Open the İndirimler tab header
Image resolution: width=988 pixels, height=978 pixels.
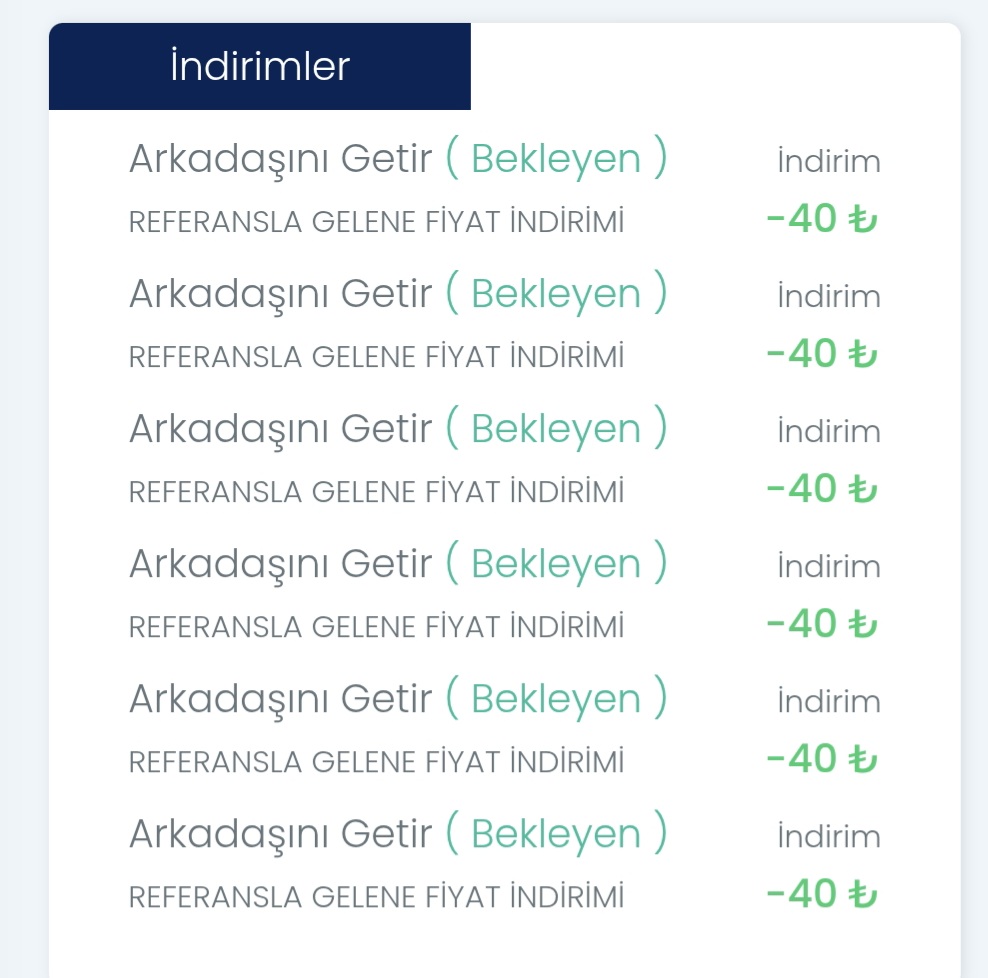(260, 66)
